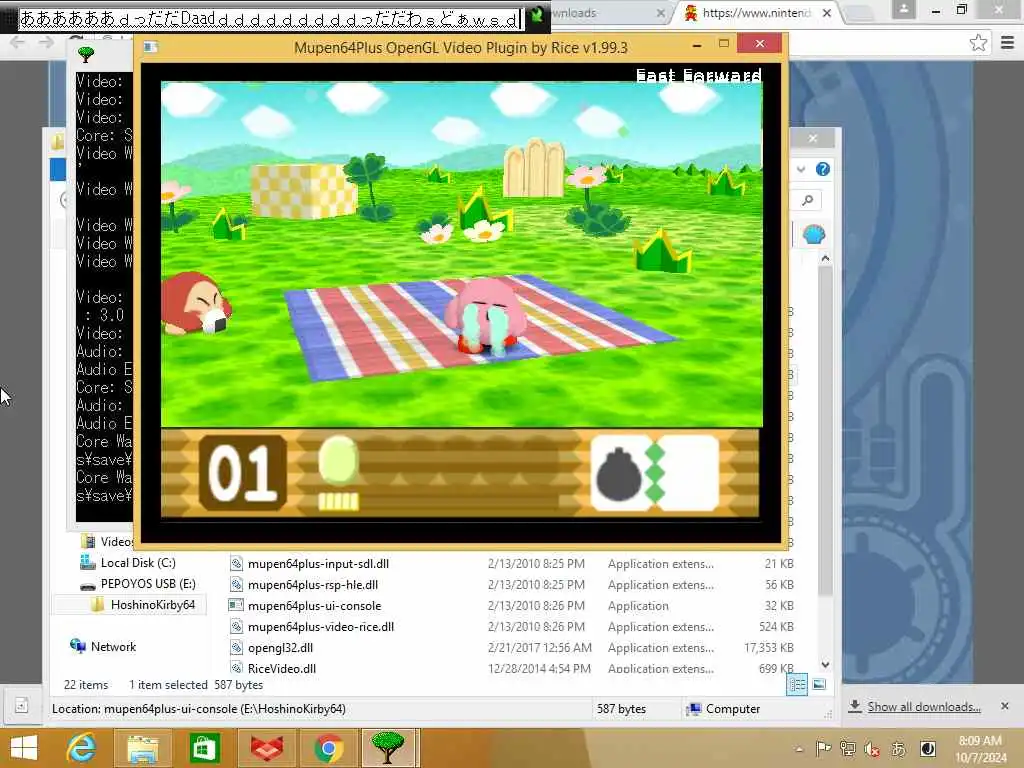Image resolution: width=1024 pixels, height=768 pixels.
Task: Click the Mupen64Plus title bar icon
Action: pos(151,46)
